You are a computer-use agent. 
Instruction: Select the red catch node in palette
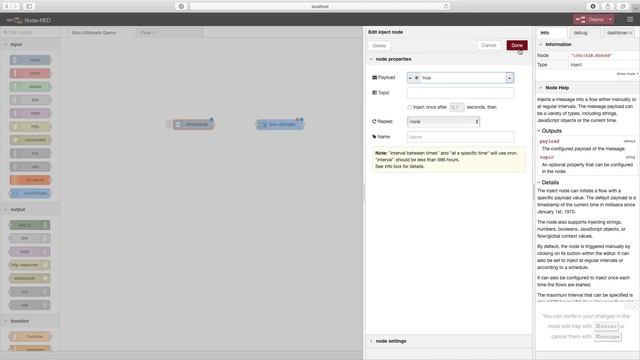pos(31,73)
